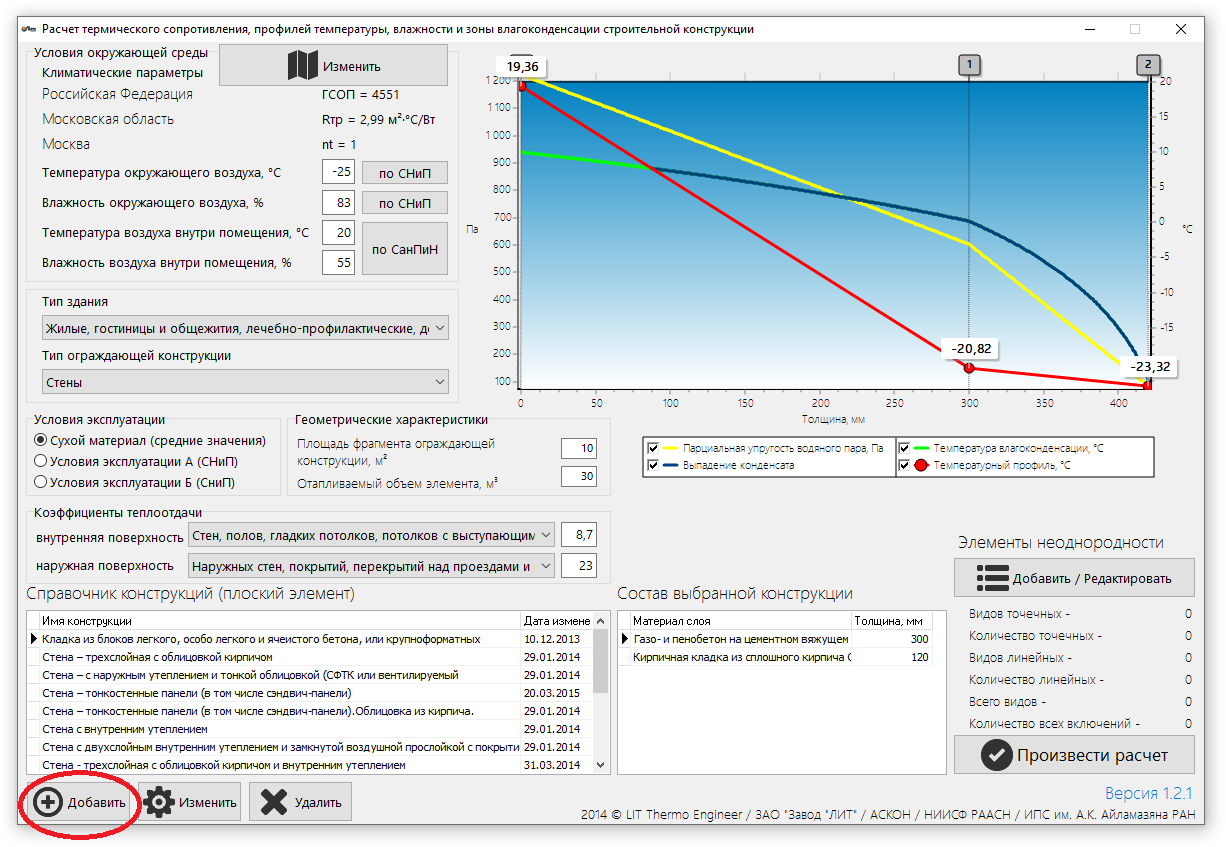Click the plus icon of the Добавить button
The height and width of the screenshot is (847, 1226).
[x=47, y=802]
